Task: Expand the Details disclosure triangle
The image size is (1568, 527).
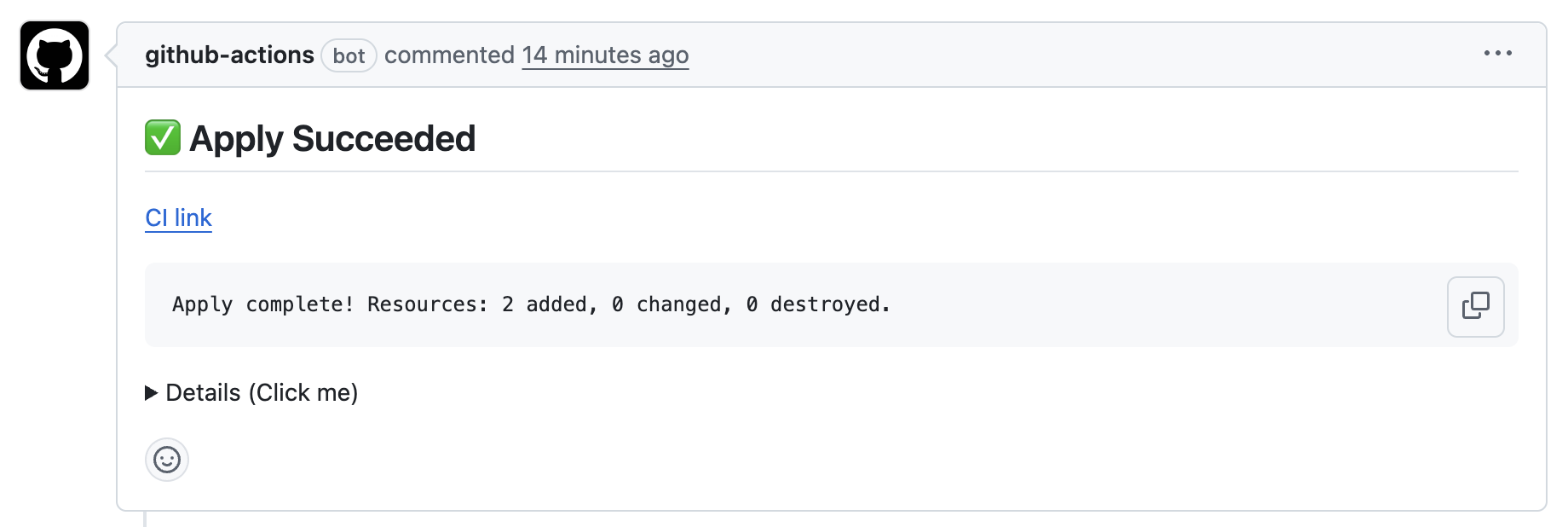Action: tap(152, 393)
